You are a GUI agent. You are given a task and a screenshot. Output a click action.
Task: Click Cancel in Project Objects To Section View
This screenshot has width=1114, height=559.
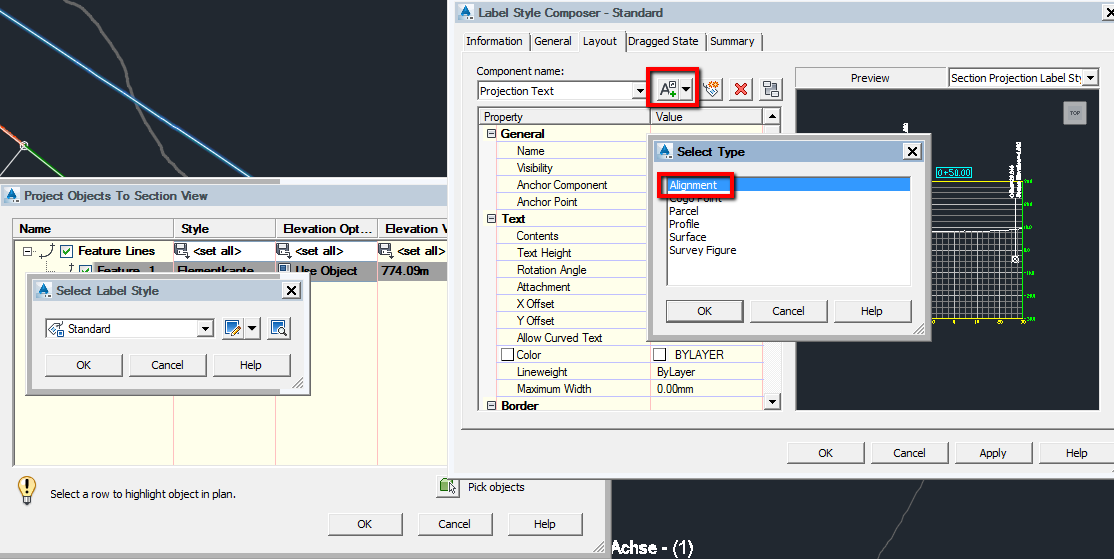click(x=454, y=524)
